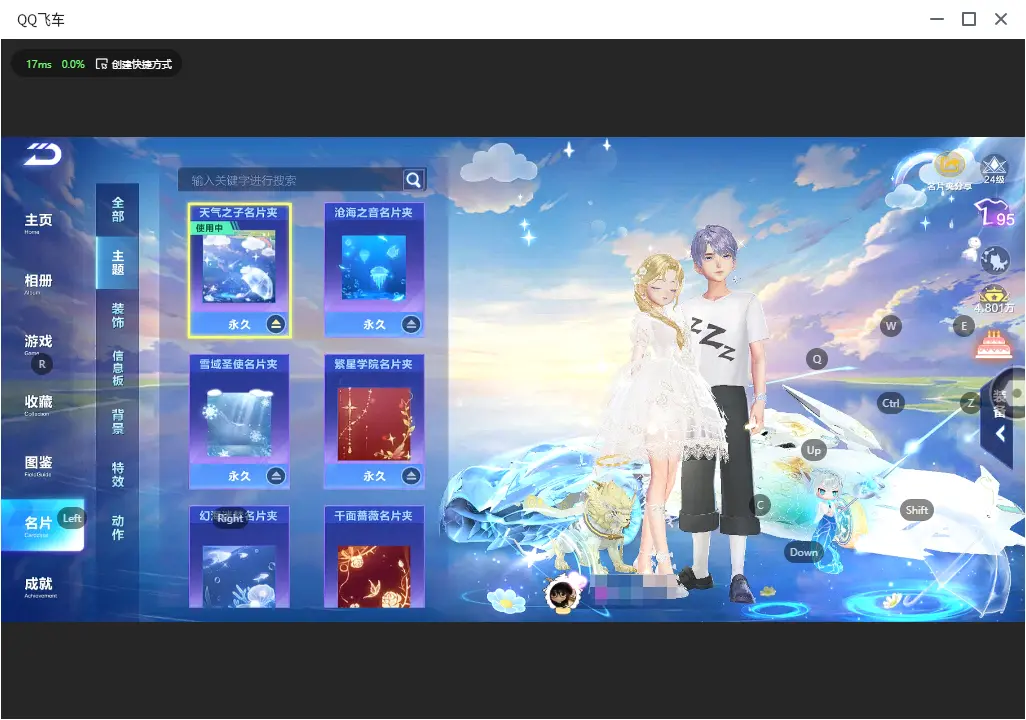Switch to 特效 category tab
This screenshot has height=720, width=1026.
pos(118,475)
